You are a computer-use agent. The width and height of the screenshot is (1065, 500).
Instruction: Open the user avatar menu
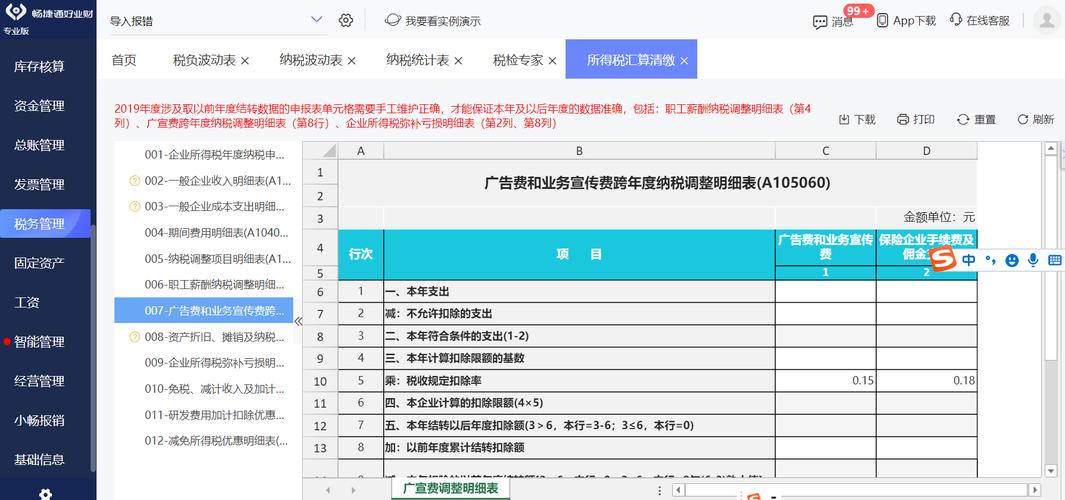pyautogui.click(x=1046, y=20)
